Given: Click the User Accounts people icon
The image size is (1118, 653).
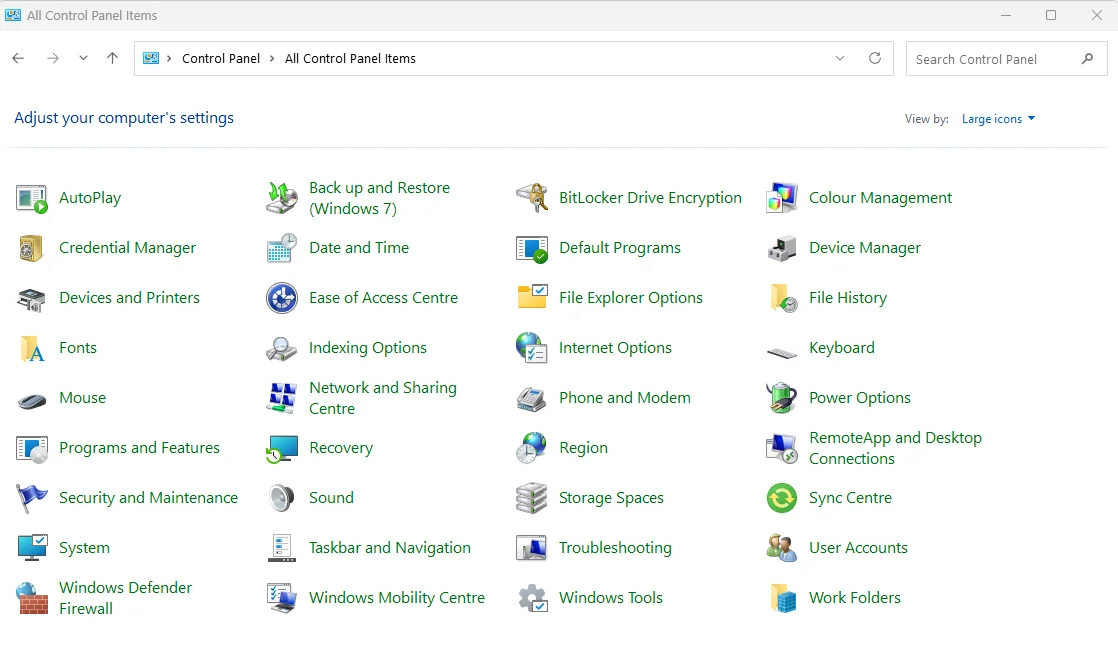Looking at the screenshot, I should point(781,547).
